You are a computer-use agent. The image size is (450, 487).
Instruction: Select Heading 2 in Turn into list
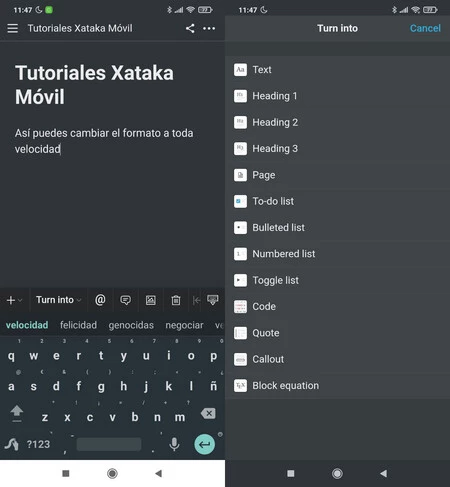[337, 122]
